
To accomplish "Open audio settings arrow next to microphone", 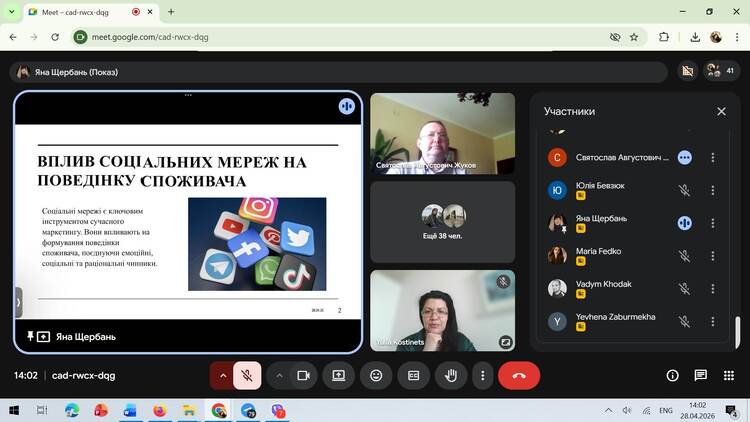I will click(222, 376).
